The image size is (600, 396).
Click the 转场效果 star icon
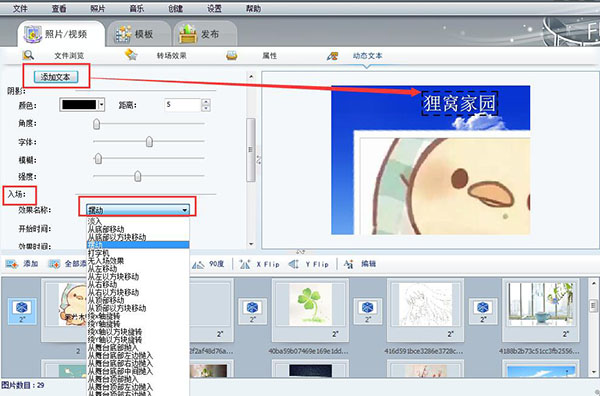[x=131, y=55]
